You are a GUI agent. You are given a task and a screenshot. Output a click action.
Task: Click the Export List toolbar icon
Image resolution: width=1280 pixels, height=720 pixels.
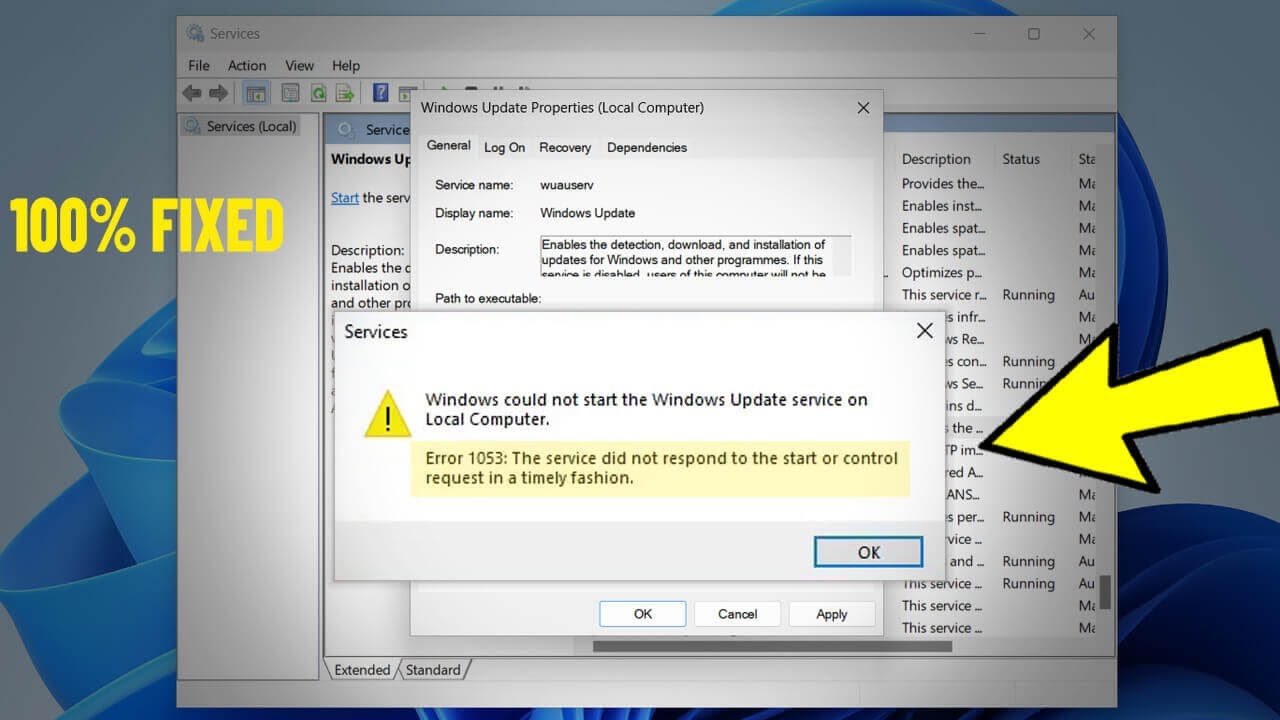click(x=345, y=93)
